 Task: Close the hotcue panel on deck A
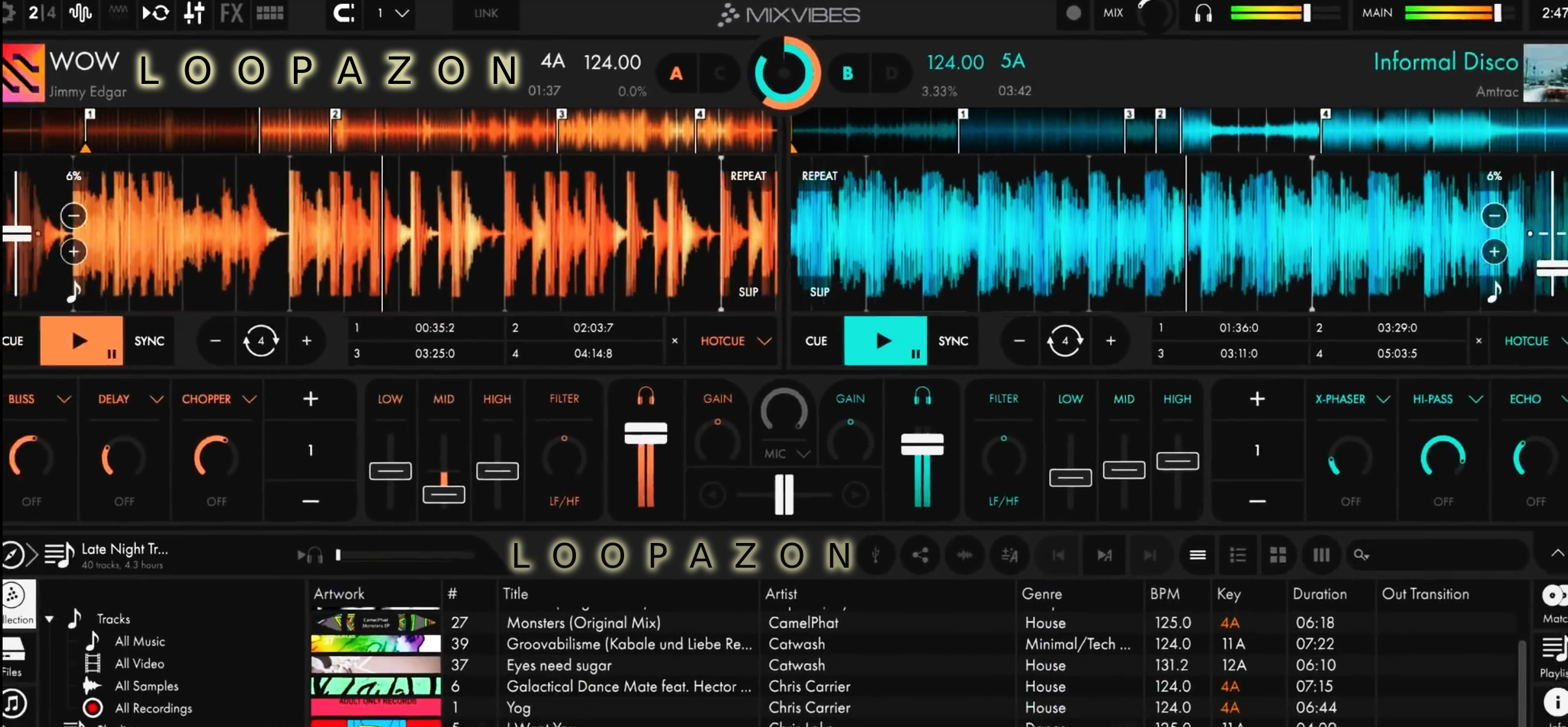[x=674, y=341]
